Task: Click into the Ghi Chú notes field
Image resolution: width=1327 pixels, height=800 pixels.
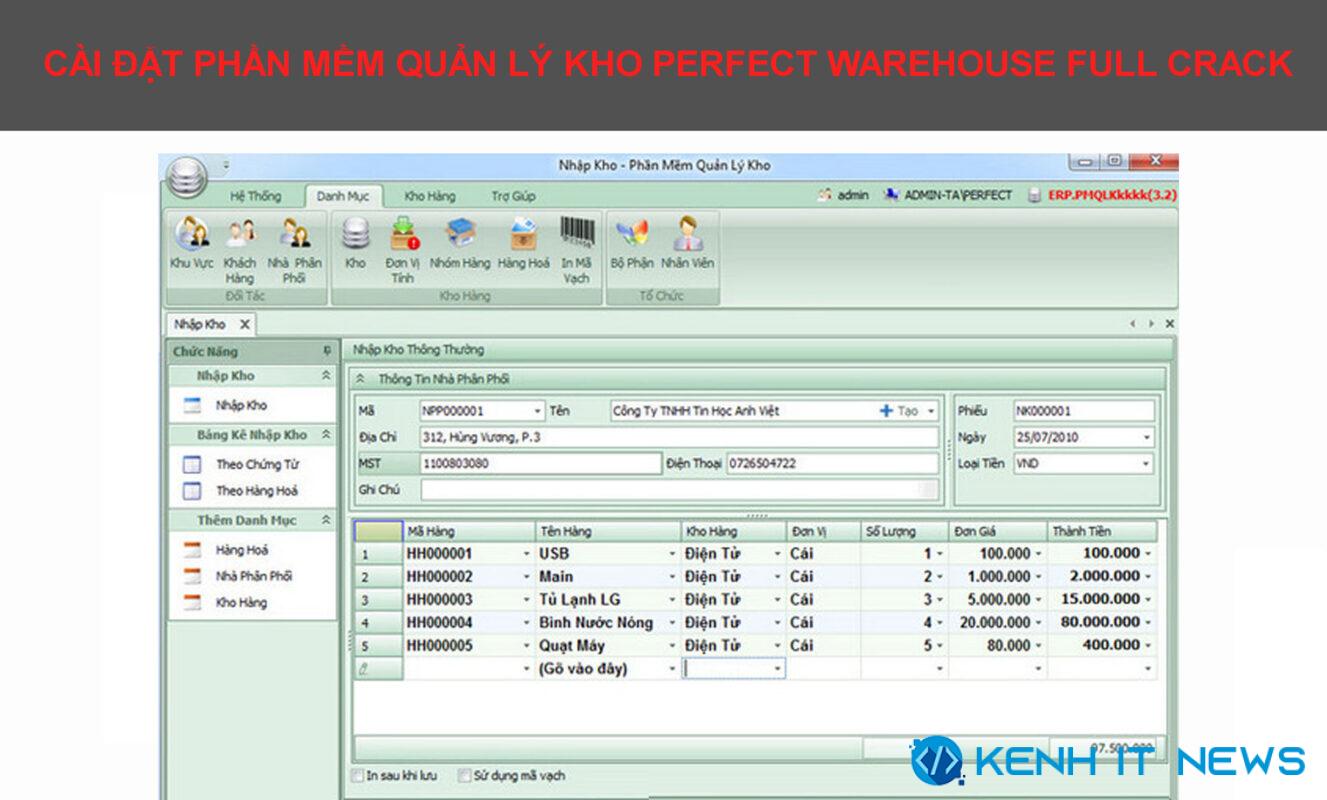Action: pos(679,490)
